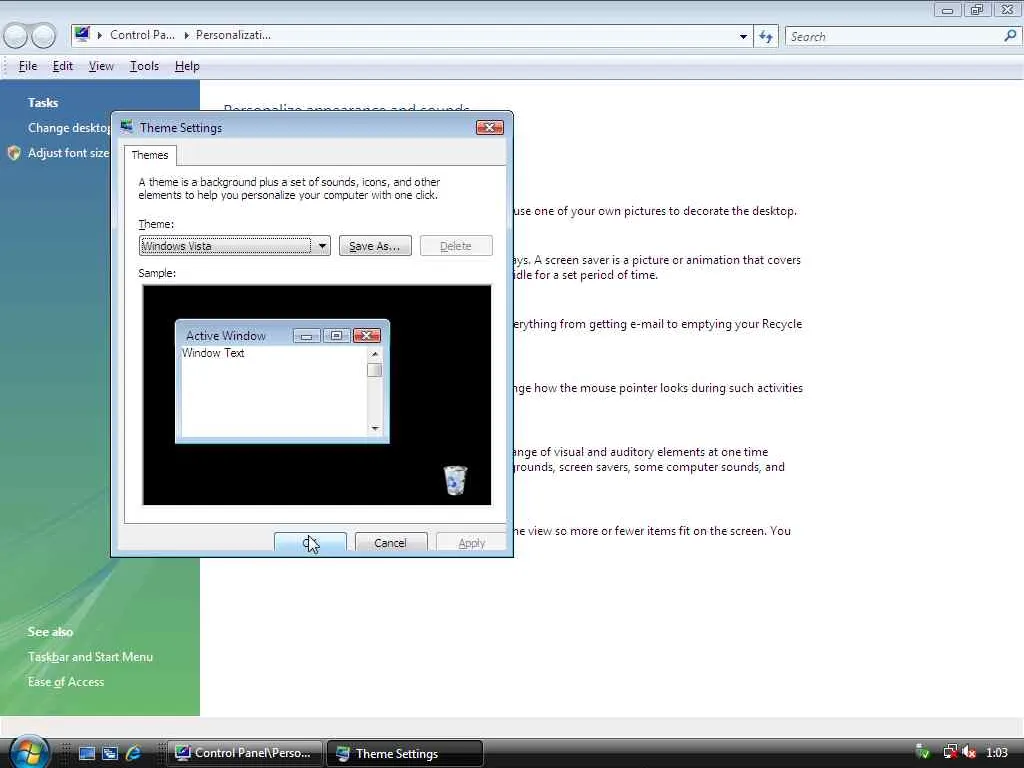Open Taskbar and Start Menu link
Screen dimensions: 1024x768
tap(90, 657)
